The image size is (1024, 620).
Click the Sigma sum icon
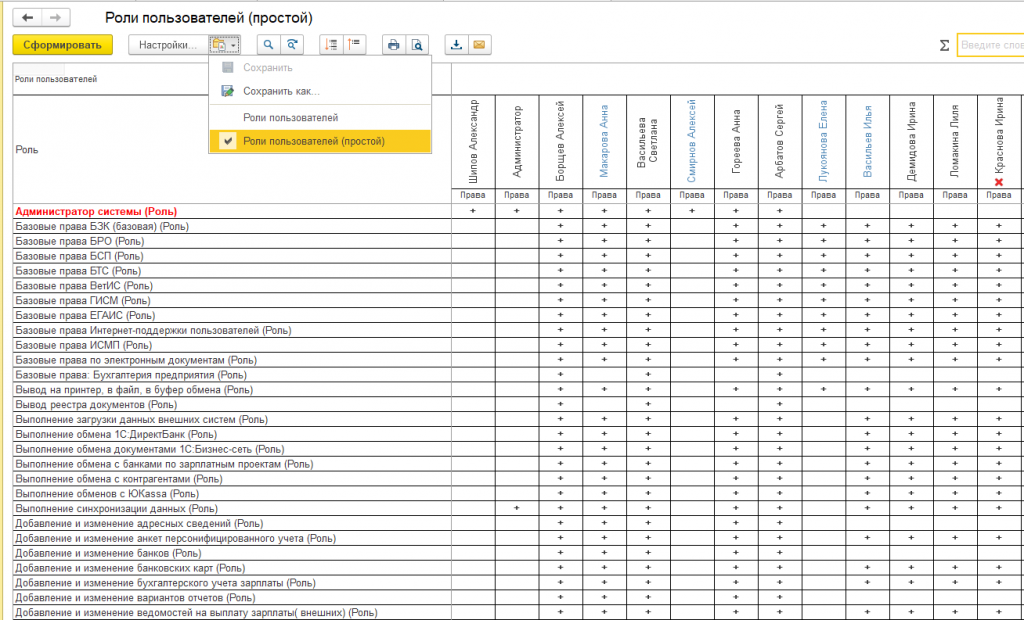click(x=944, y=45)
